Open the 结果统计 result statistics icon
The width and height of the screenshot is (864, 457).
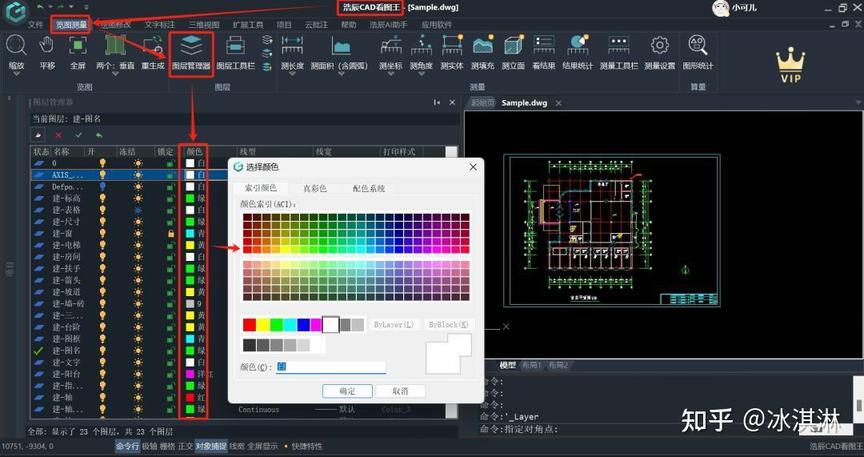(577, 45)
